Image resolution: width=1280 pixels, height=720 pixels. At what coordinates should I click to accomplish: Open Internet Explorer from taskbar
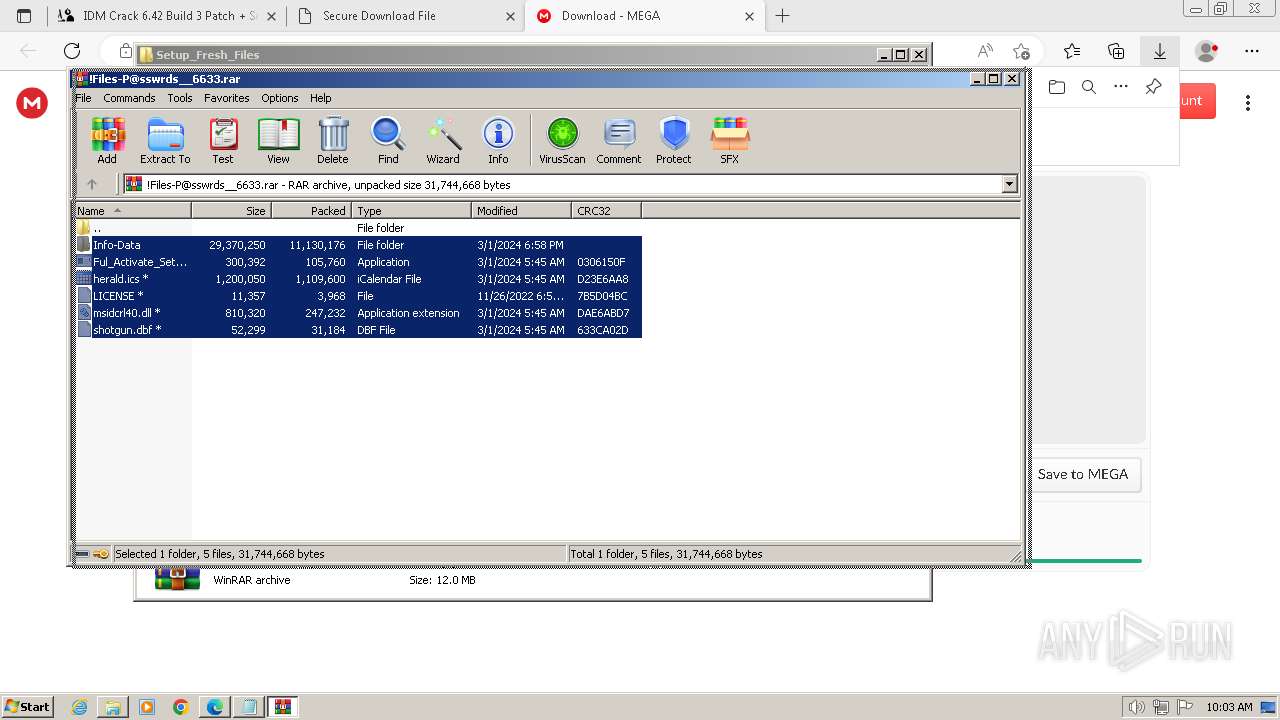tap(79, 707)
